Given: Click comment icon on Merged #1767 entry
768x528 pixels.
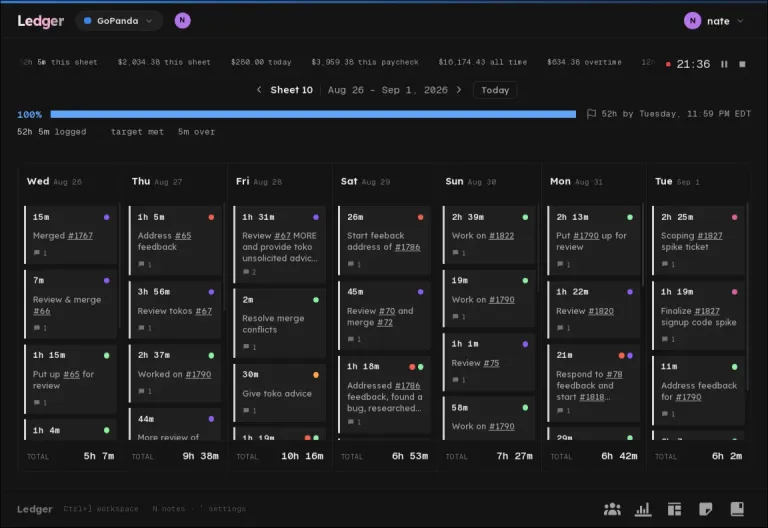Looking at the screenshot, I should [x=37, y=253].
